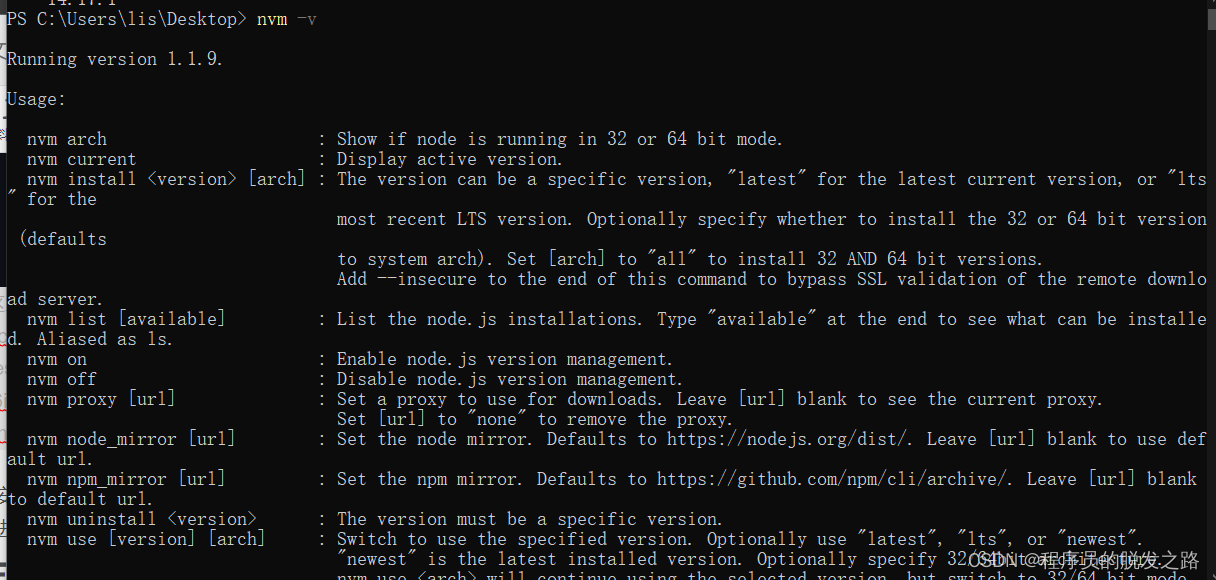Click the "nvm uninstall <version>" command
This screenshot has height=580, width=1216.
pyautogui.click(x=141, y=519)
